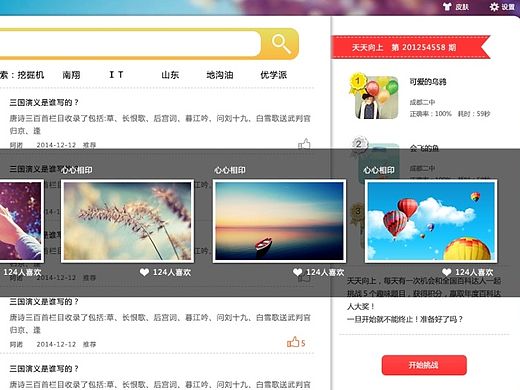Open the 设置 settings gear
The image size is (520, 390).
coord(502,7)
